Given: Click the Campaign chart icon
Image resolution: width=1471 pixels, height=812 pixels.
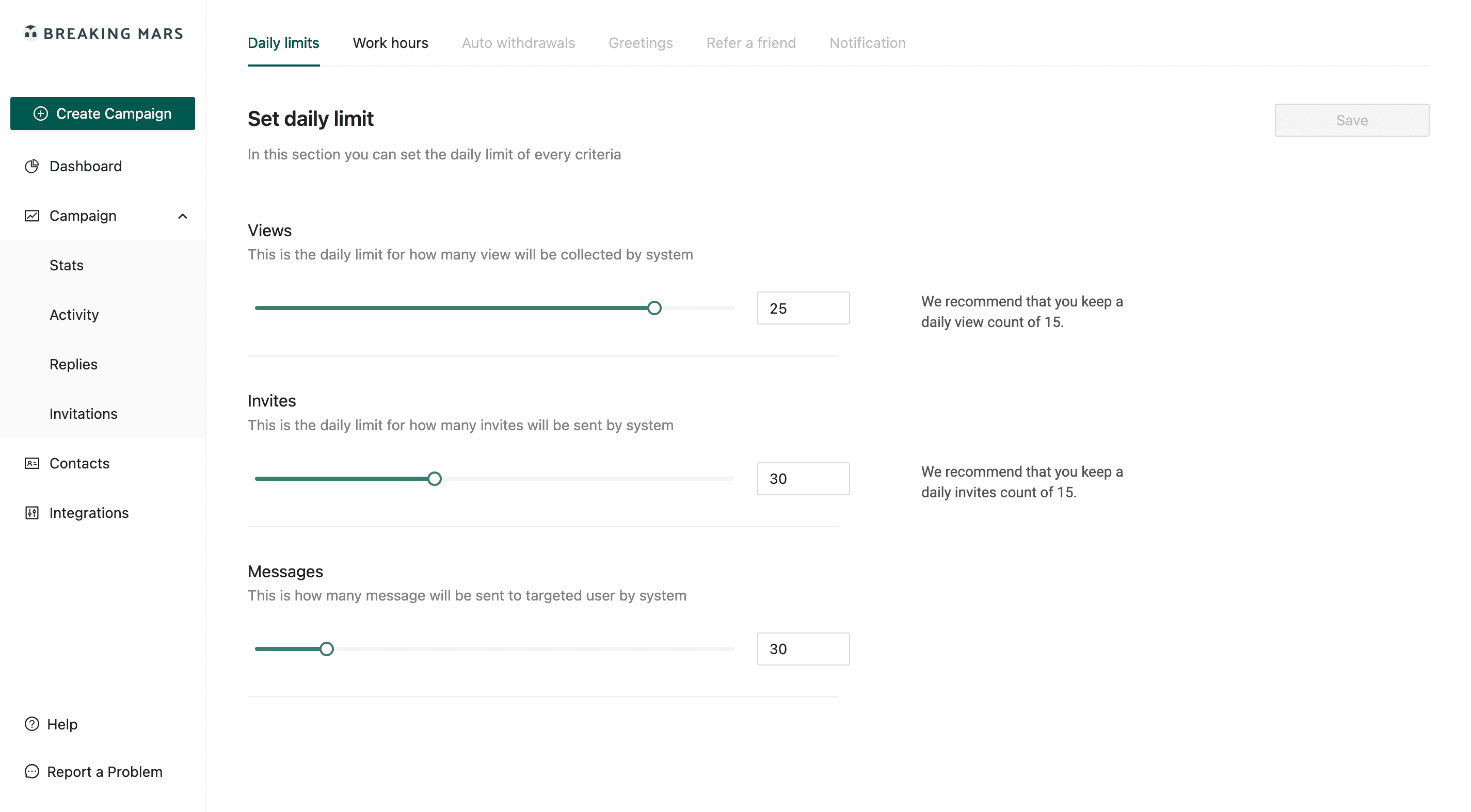Looking at the screenshot, I should 32,216.
